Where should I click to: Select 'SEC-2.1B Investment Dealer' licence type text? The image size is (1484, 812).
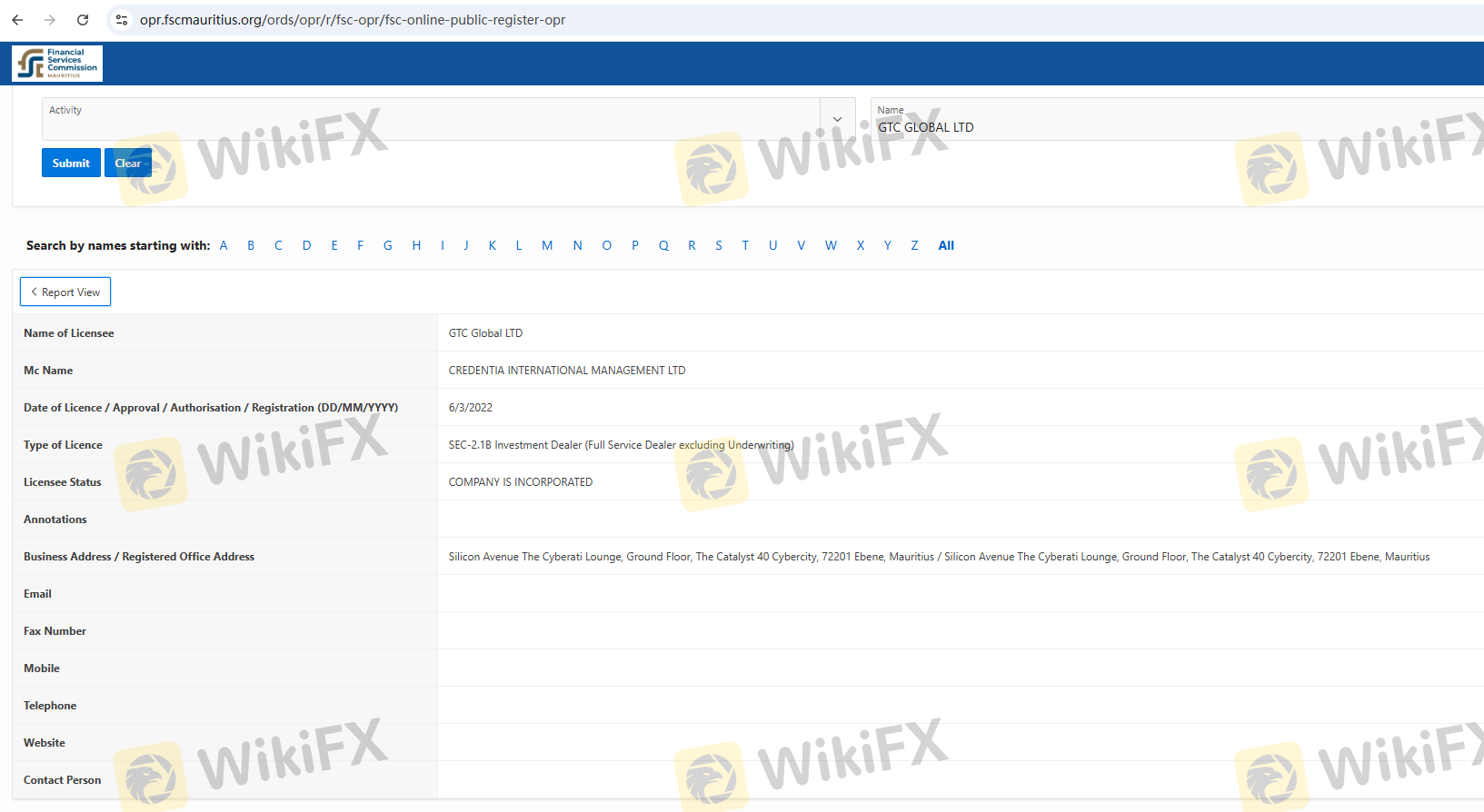click(621, 445)
